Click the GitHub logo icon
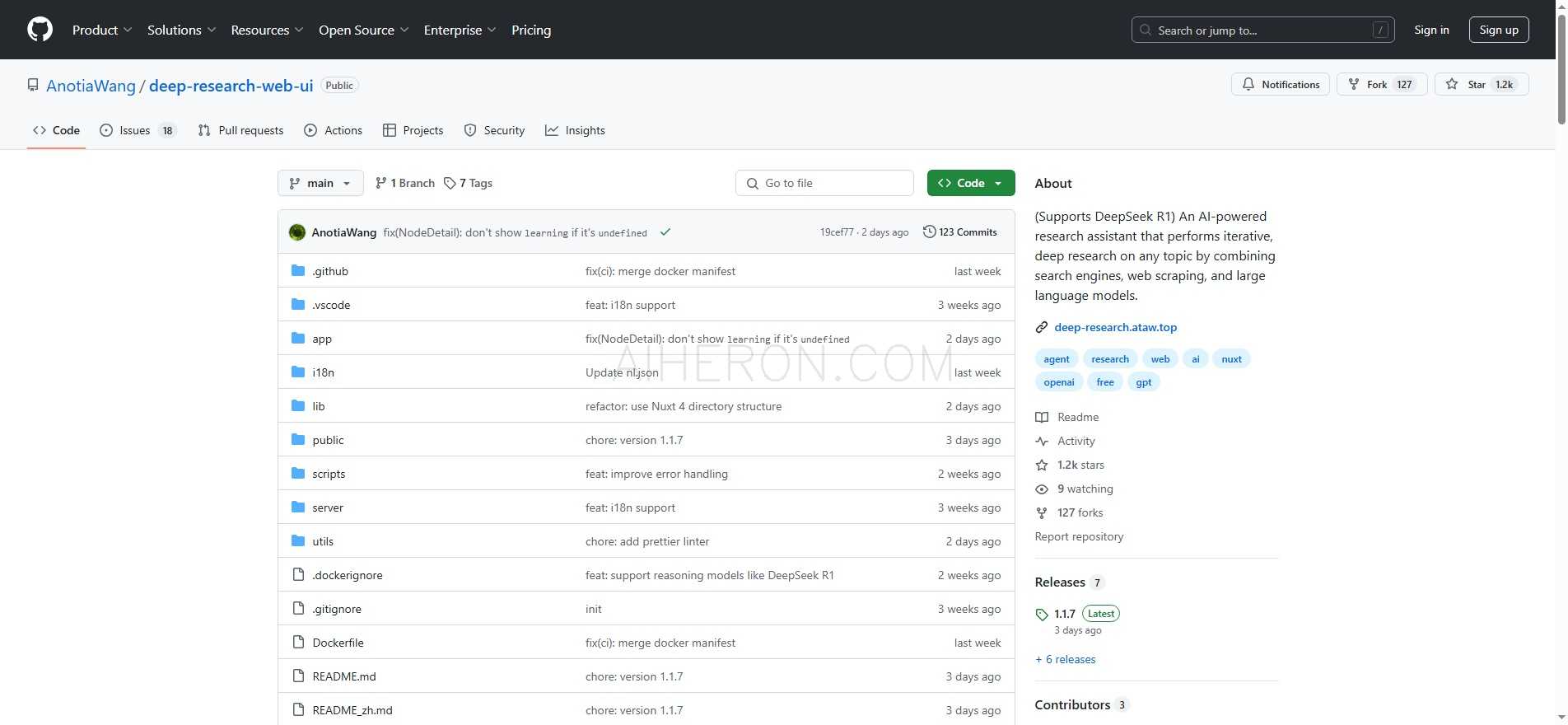This screenshot has width=1568, height=725. (x=40, y=30)
